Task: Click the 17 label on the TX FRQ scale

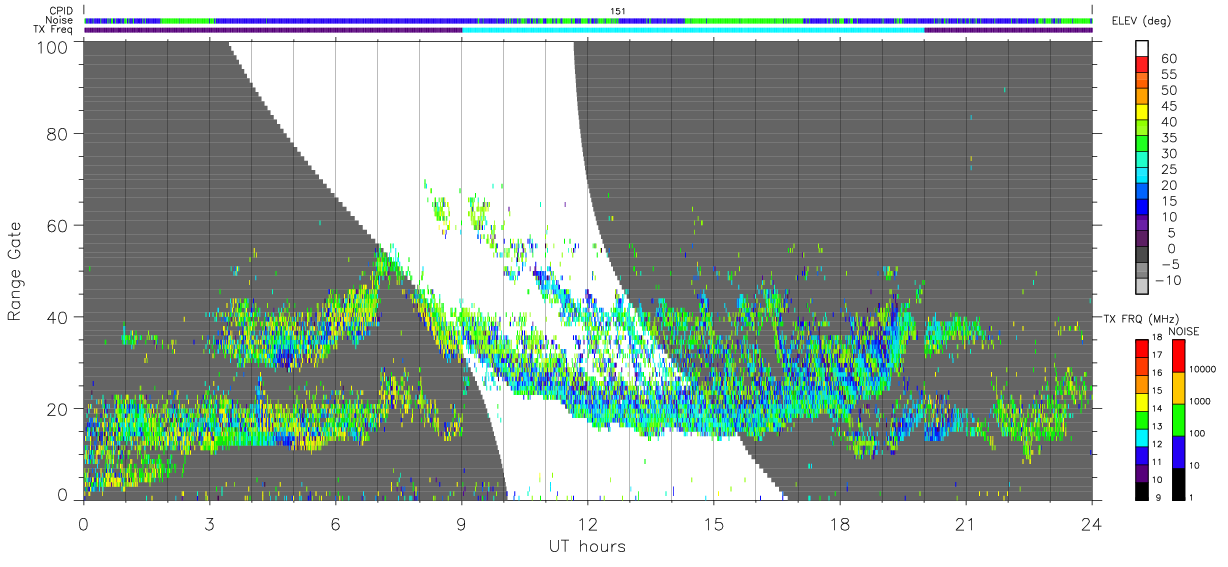Action: click(1159, 356)
